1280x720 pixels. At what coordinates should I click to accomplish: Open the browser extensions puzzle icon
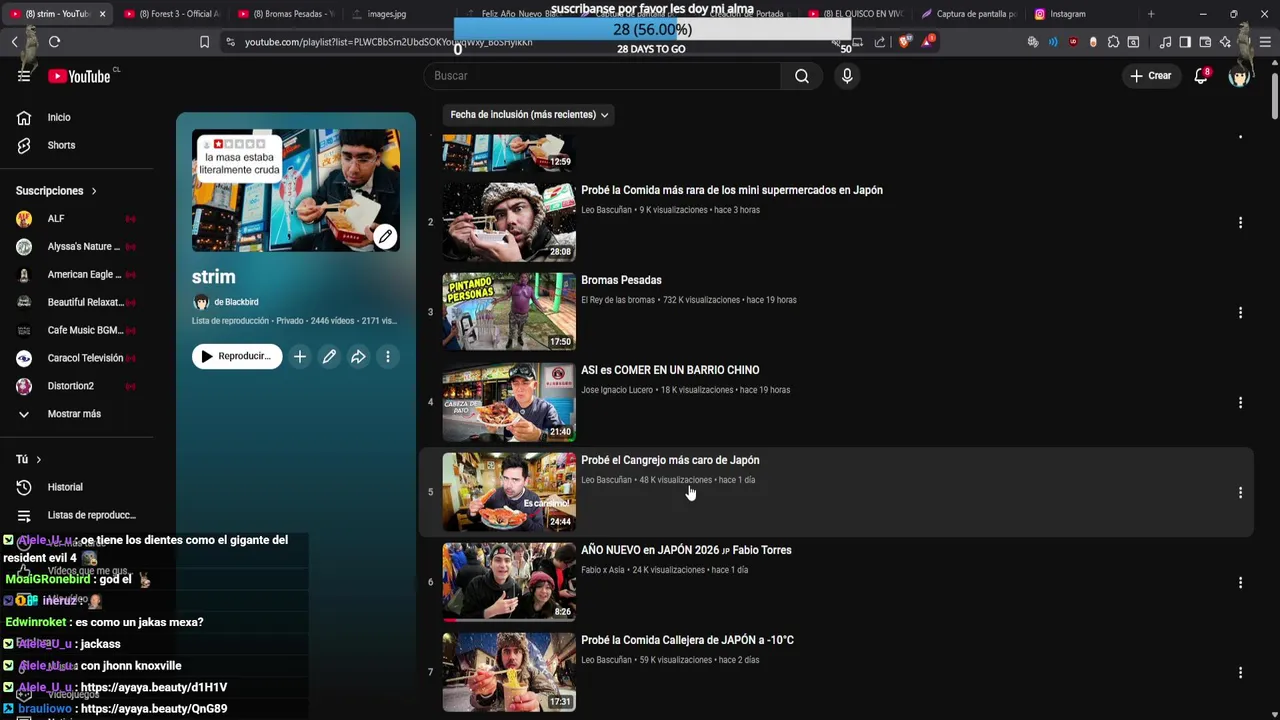pyautogui.click(x=1113, y=42)
